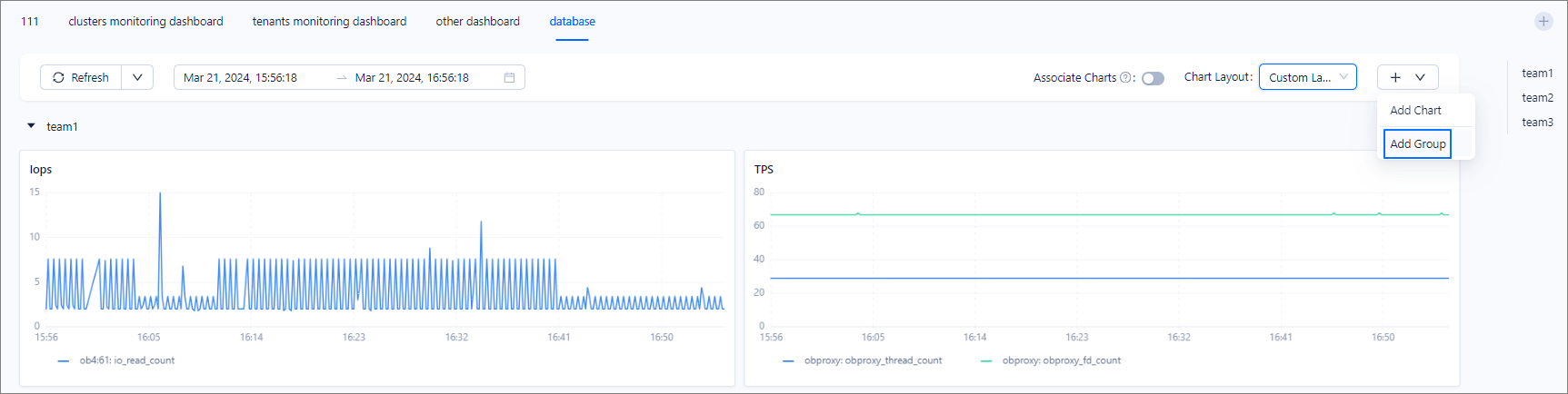Click the refresh circular arrow icon
The height and width of the screenshot is (394, 1568).
point(59,78)
